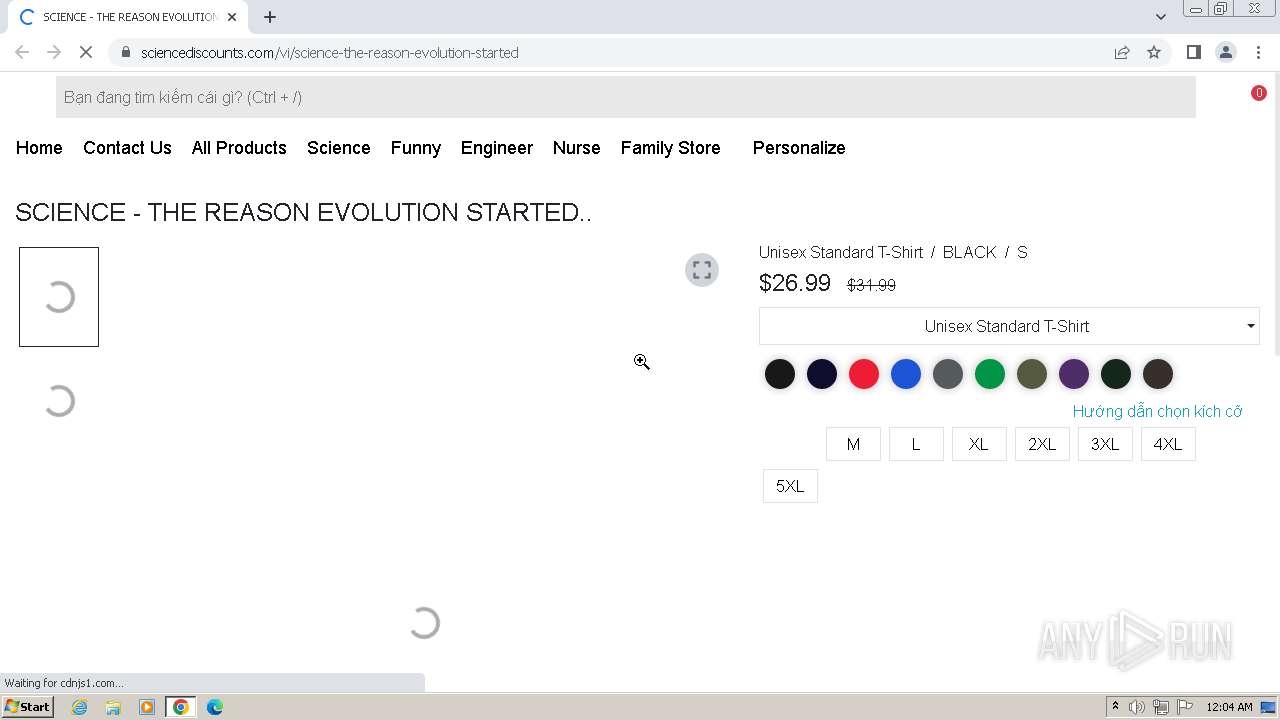Screen dimensions: 1280x720
Task: Click the site padlock security icon
Action: coord(126,52)
